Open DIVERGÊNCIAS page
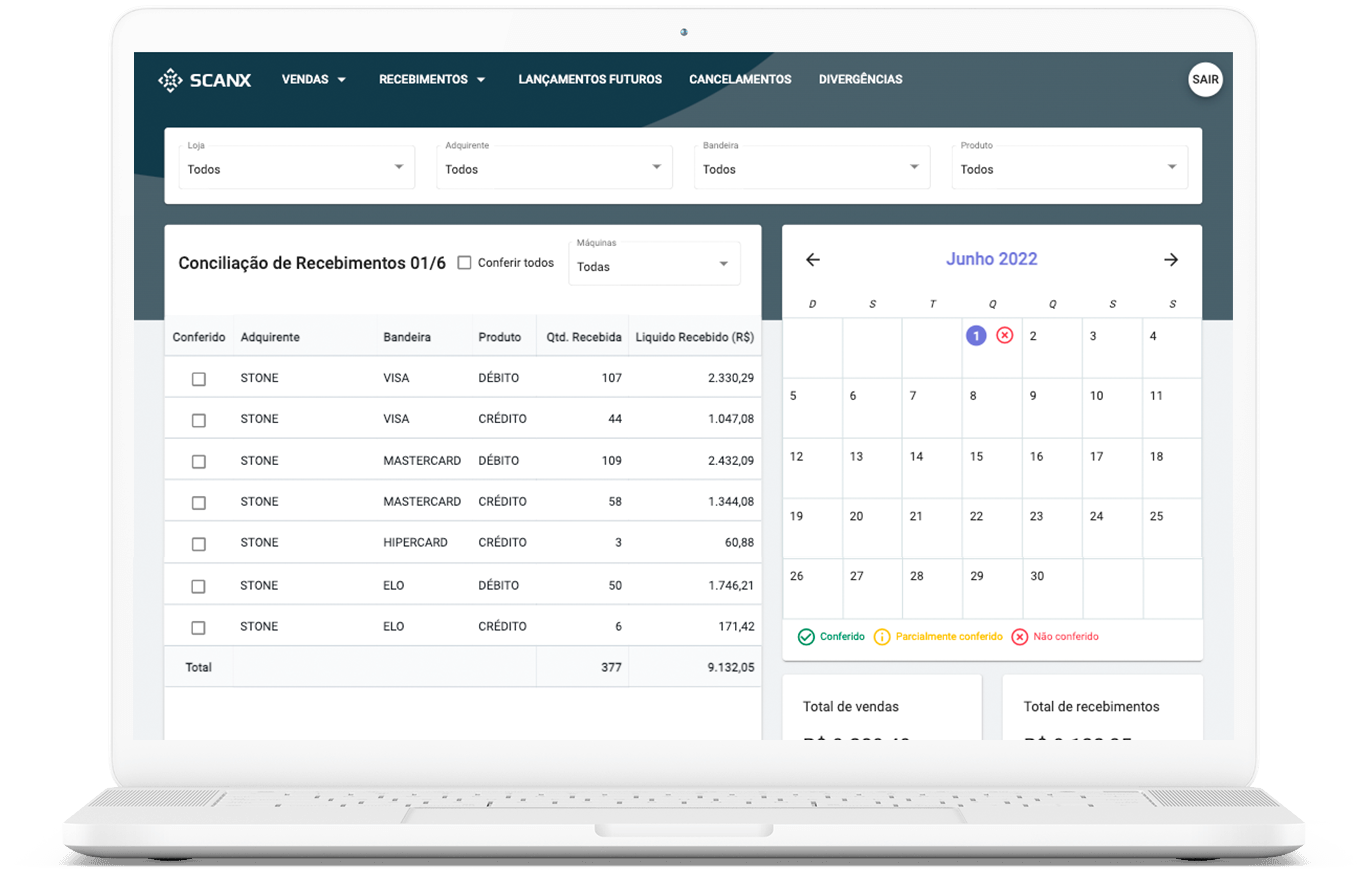Image resolution: width=1366 pixels, height=894 pixels. click(861, 80)
